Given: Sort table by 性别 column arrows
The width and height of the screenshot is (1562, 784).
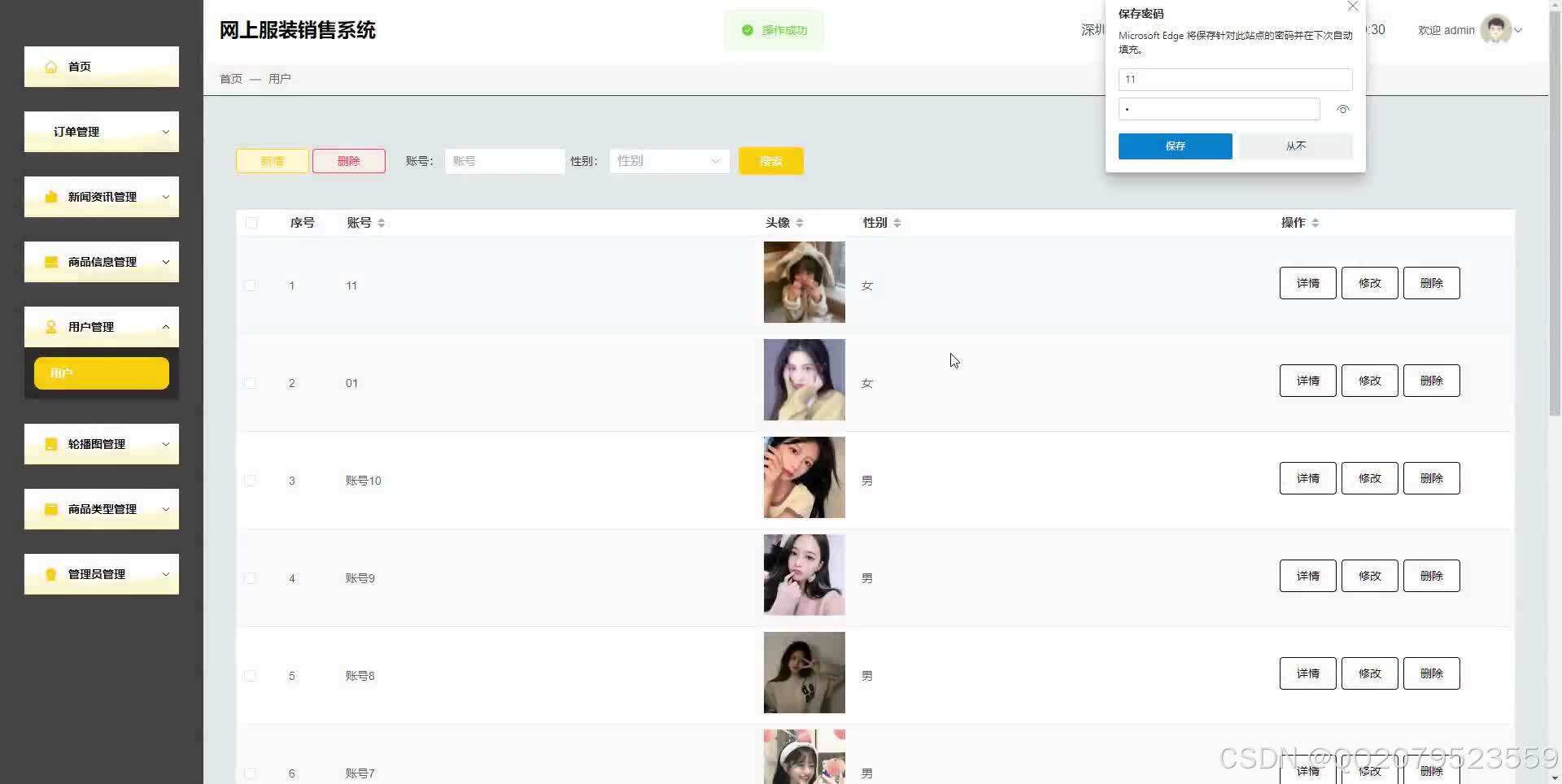Looking at the screenshot, I should pyautogui.click(x=897, y=223).
